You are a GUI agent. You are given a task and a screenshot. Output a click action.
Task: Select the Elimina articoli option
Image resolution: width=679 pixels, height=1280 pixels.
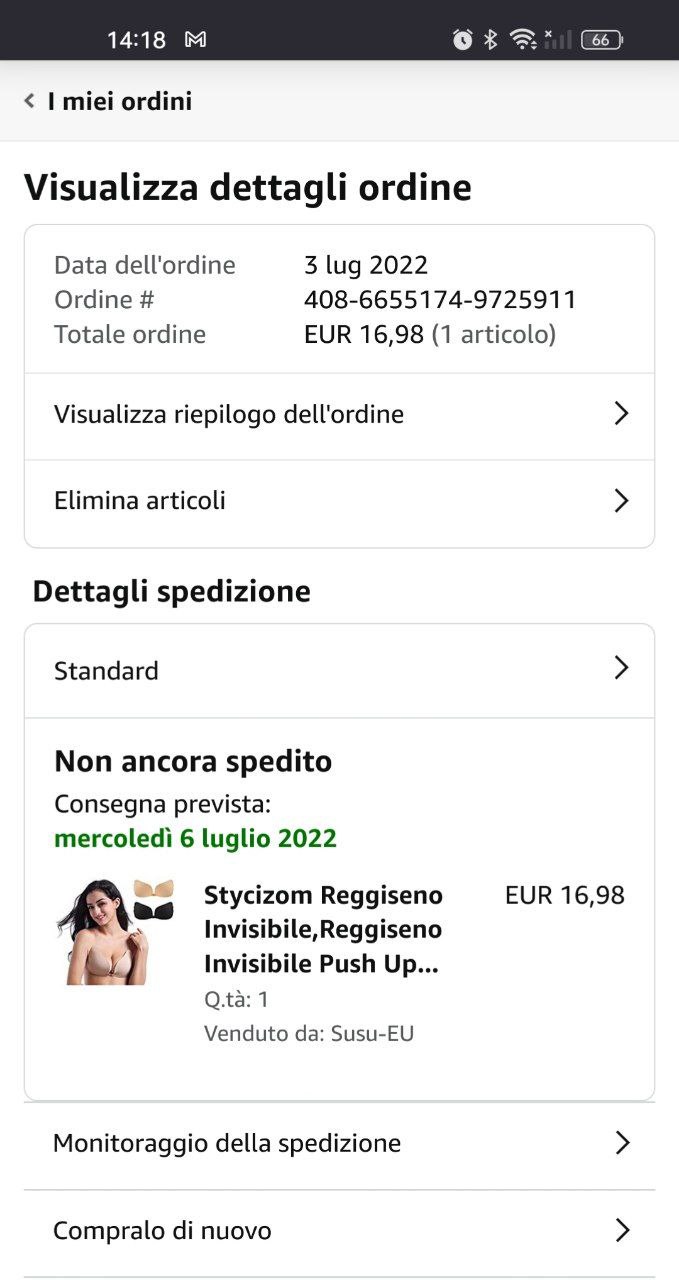(140, 500)
